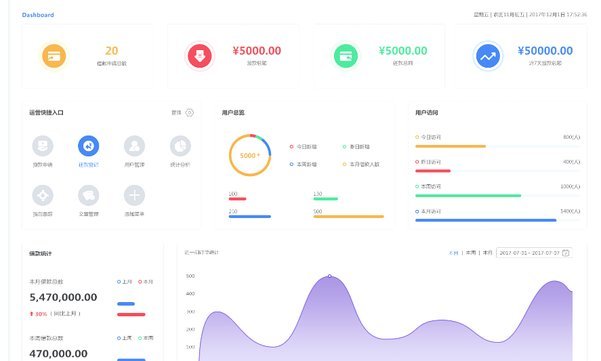Open the grey pie-chart quick entry icon

coord(180,146)
